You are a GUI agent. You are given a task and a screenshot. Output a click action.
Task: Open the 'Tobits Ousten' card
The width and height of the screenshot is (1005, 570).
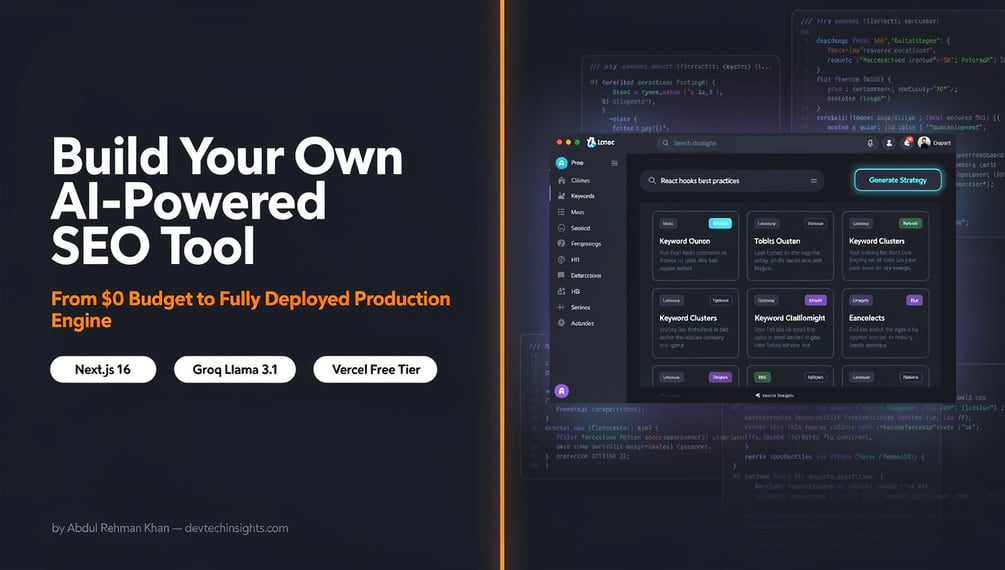[x=790, y=246]
